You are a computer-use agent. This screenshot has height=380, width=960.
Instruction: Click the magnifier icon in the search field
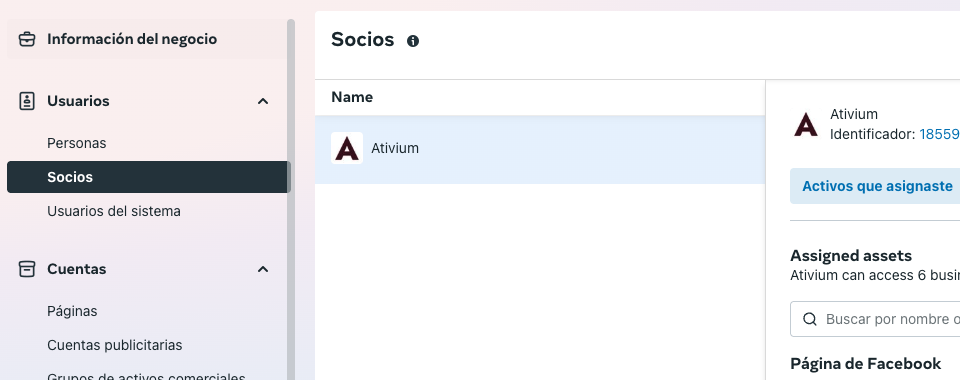810,319
